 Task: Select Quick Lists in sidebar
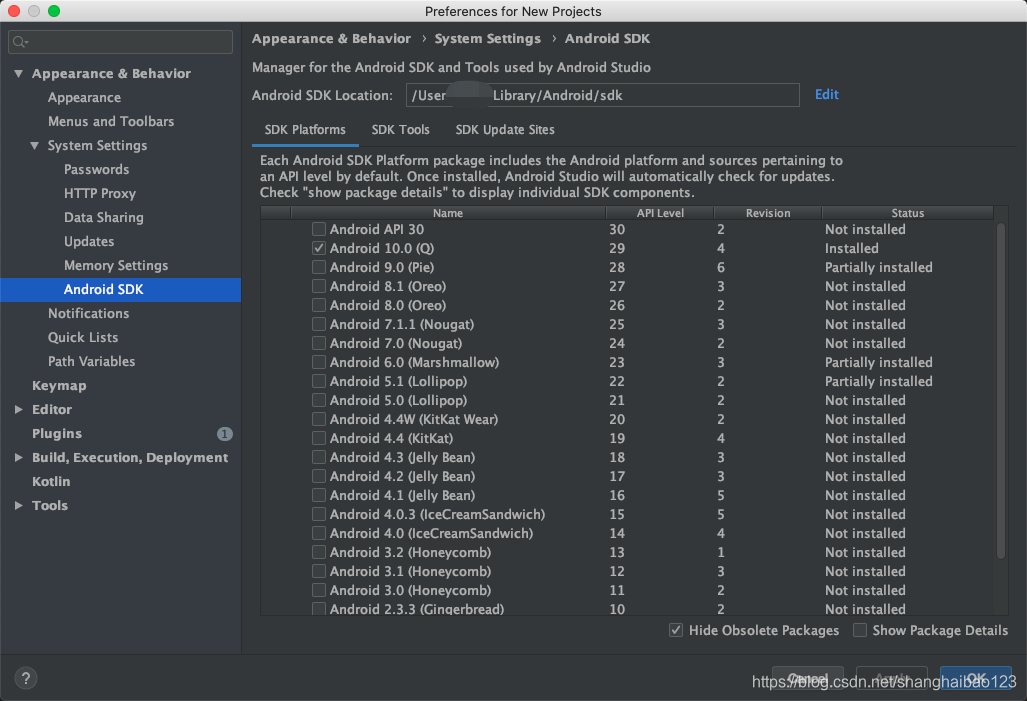click(83, 337)
